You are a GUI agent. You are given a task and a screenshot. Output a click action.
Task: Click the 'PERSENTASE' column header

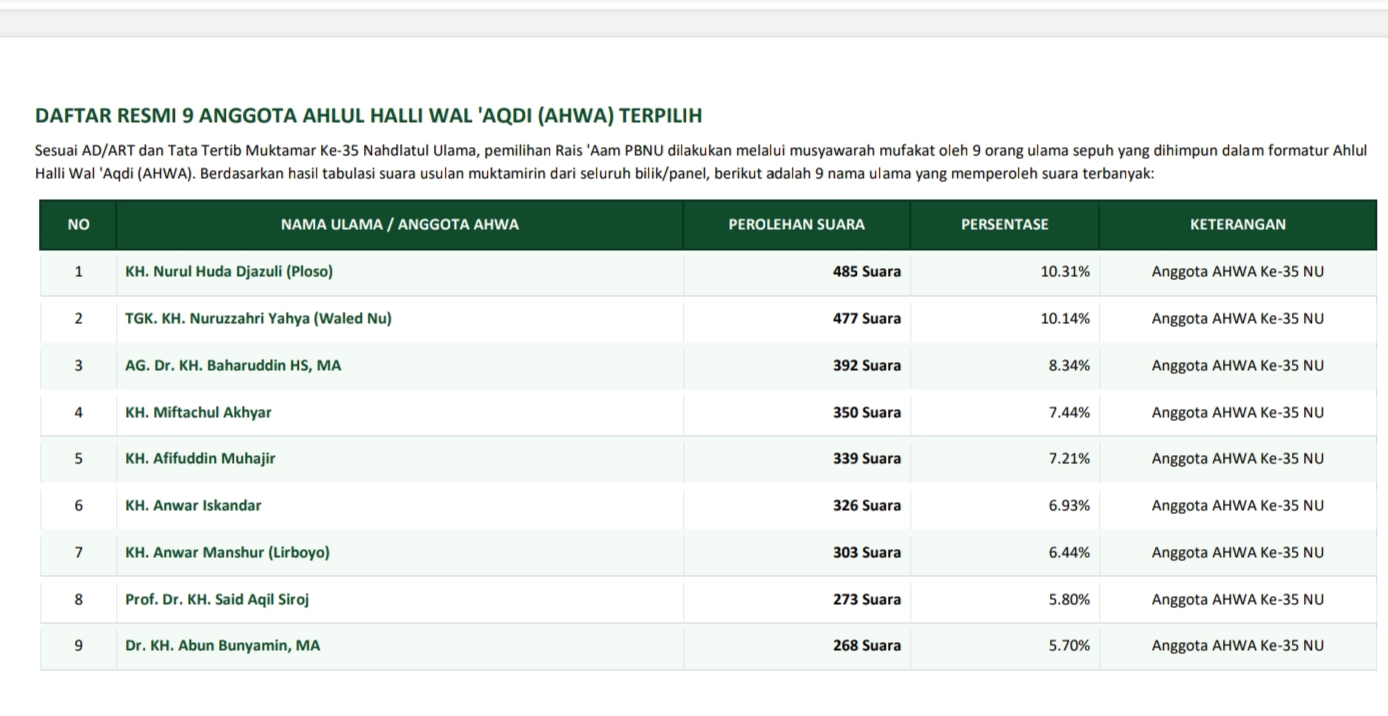(1005, 225)
